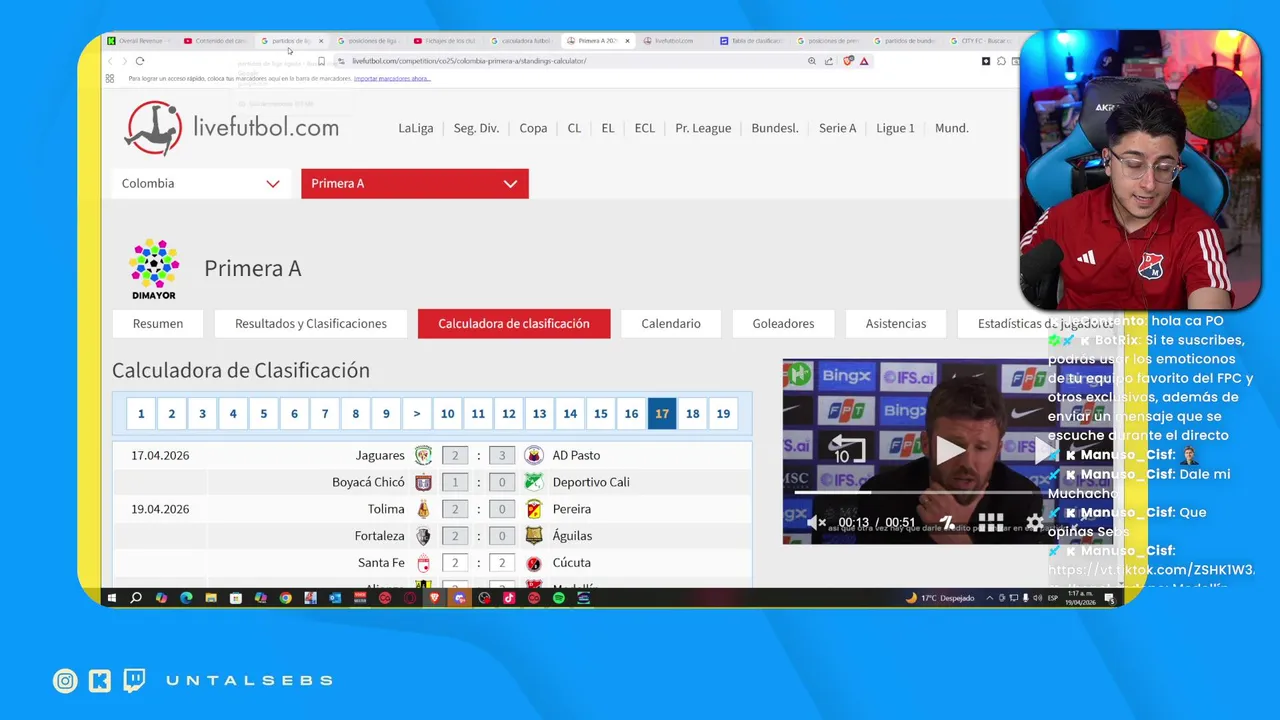Screen dimensions: 1280x720
Task: Open TikTok from the taskbar
Action: [509, 598]
